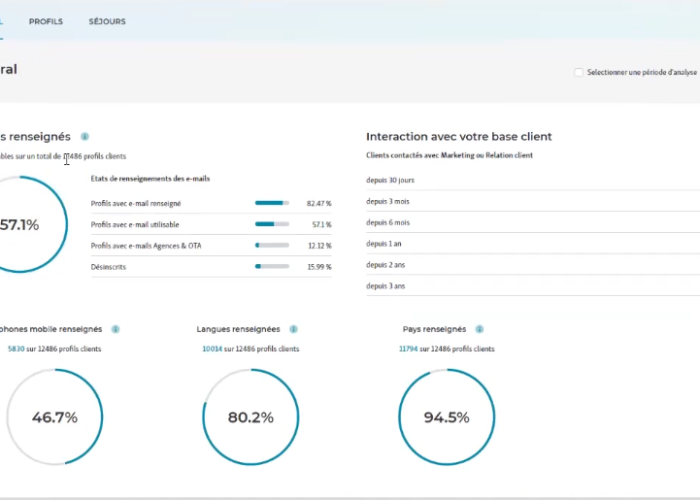The width and height of the screenshot is (700, 500).
Task: Click info icon next to Pays renseignés
Action: (x=479, y=329)
